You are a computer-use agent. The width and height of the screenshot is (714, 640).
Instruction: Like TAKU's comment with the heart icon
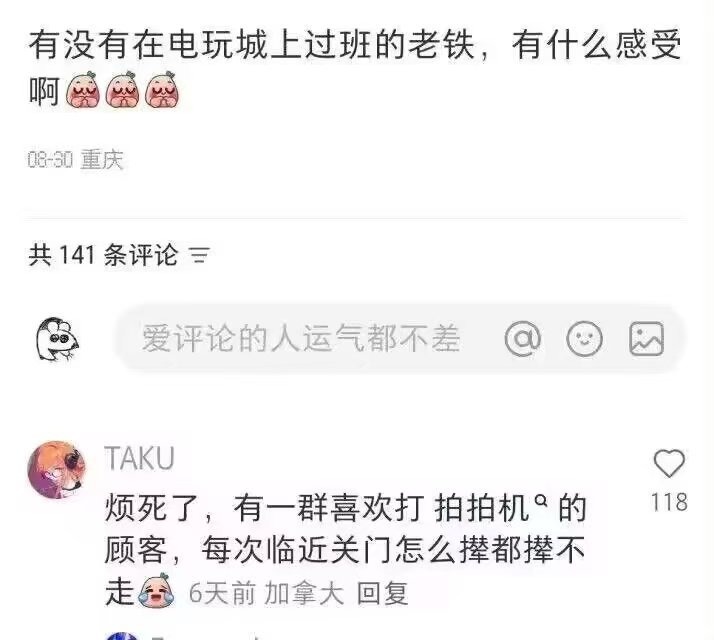pos(669,463)
